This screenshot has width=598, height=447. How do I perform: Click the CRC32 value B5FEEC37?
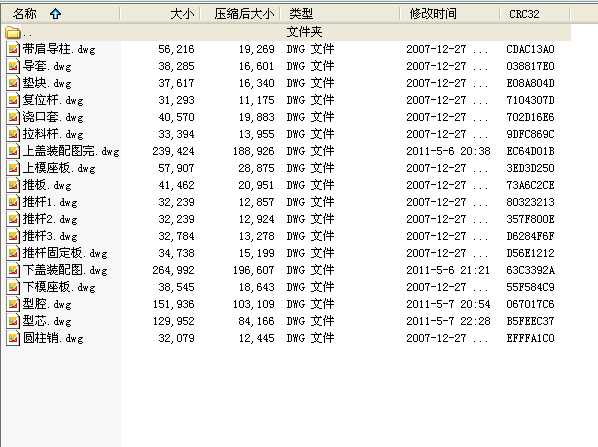pyautogui.click(x=530, y=321)
